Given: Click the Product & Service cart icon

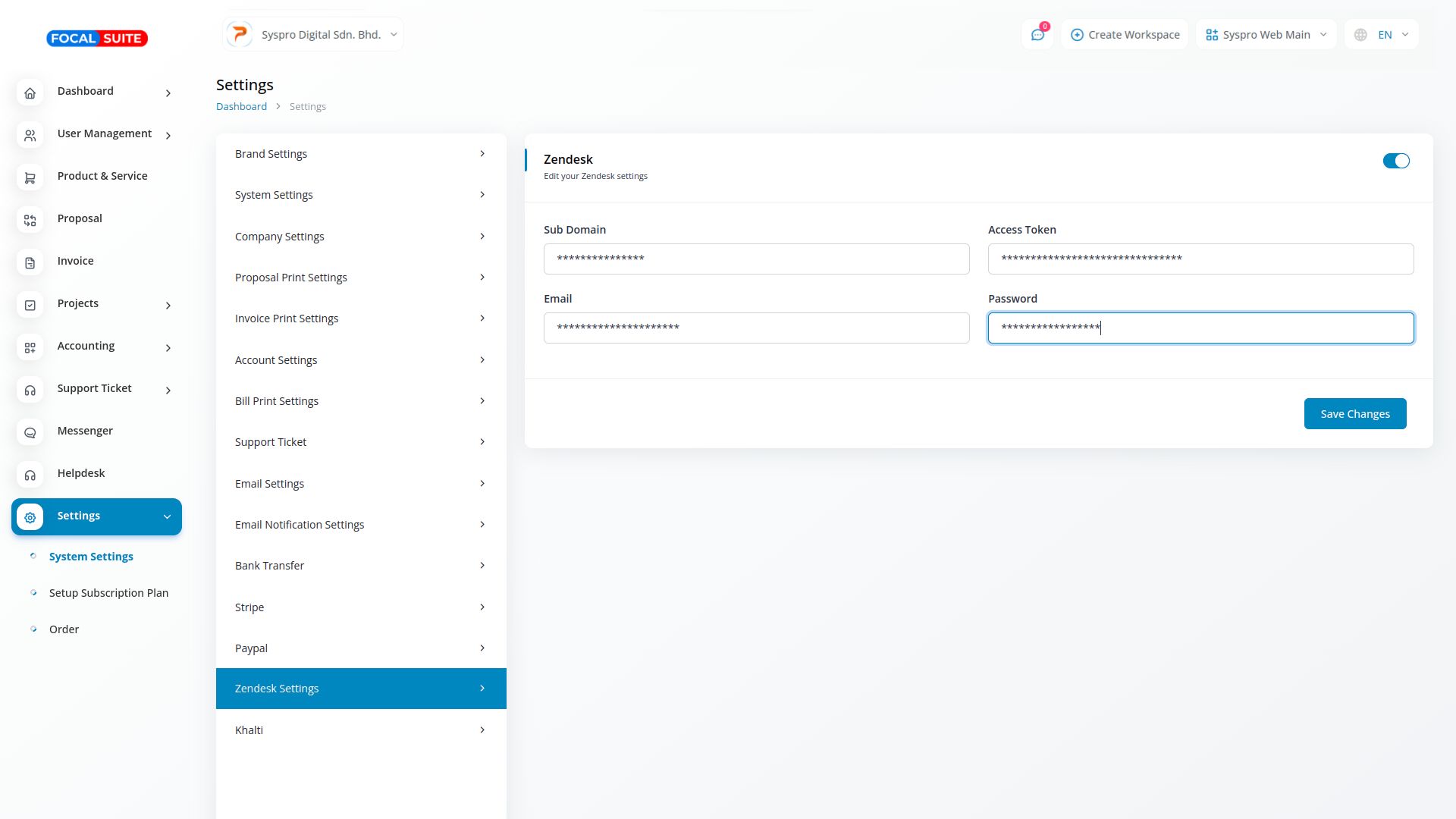Looking at the screenshot, I should point(30,178).
